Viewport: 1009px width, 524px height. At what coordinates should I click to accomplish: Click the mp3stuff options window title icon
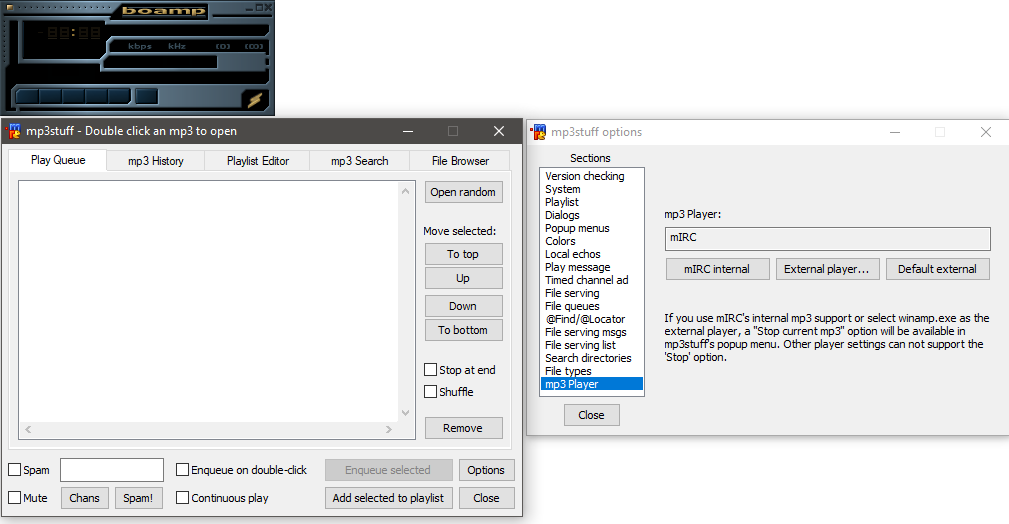coord(539,132)
